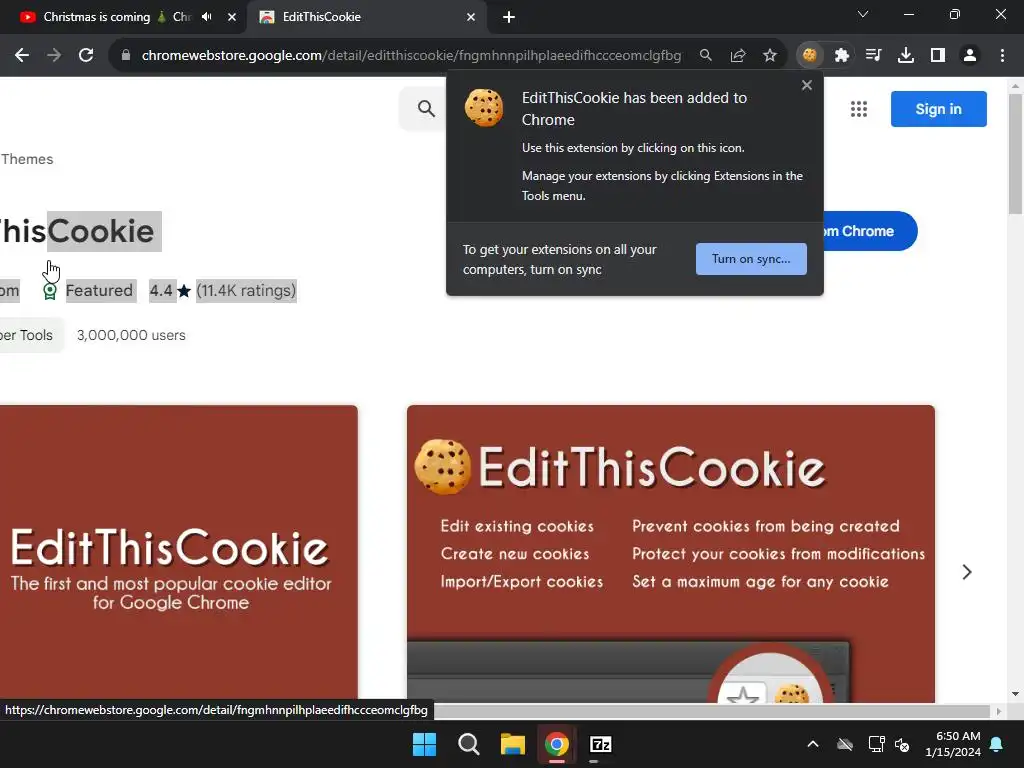Open the Windows Start menu
Image resolution: width=1024 pixels, height=768 pixels.
424,744
